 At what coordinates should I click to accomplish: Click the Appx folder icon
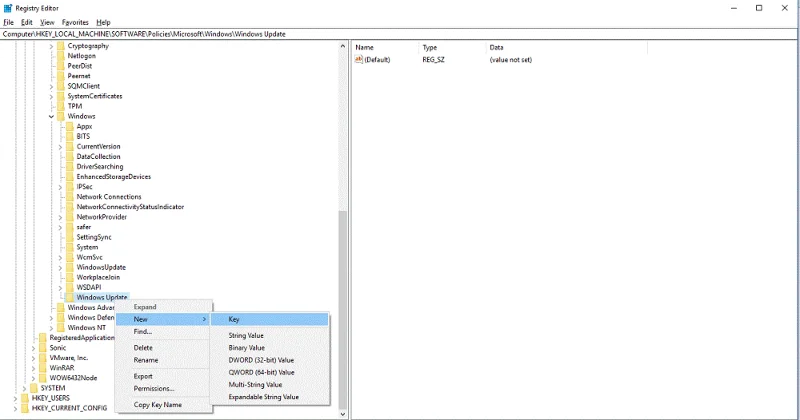[70, 126]
